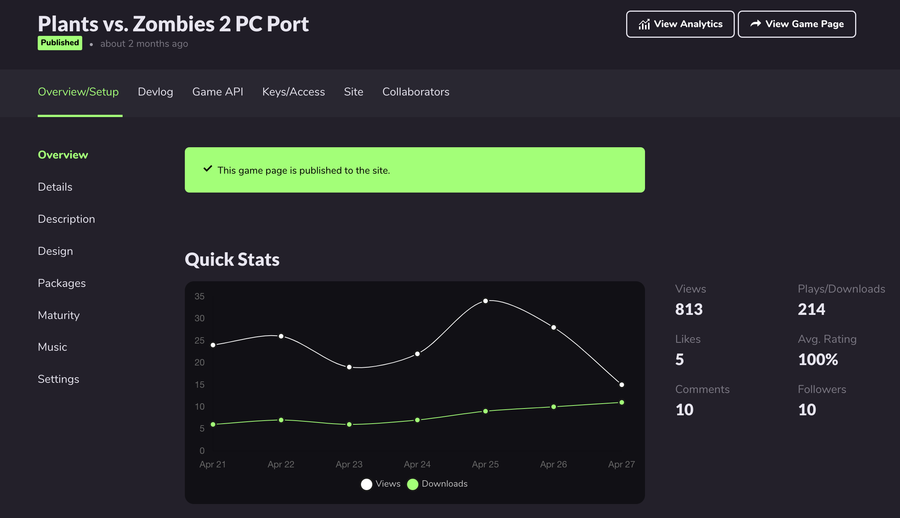
Task: Switch to the Devlog tab
Action: click(155, 92)
